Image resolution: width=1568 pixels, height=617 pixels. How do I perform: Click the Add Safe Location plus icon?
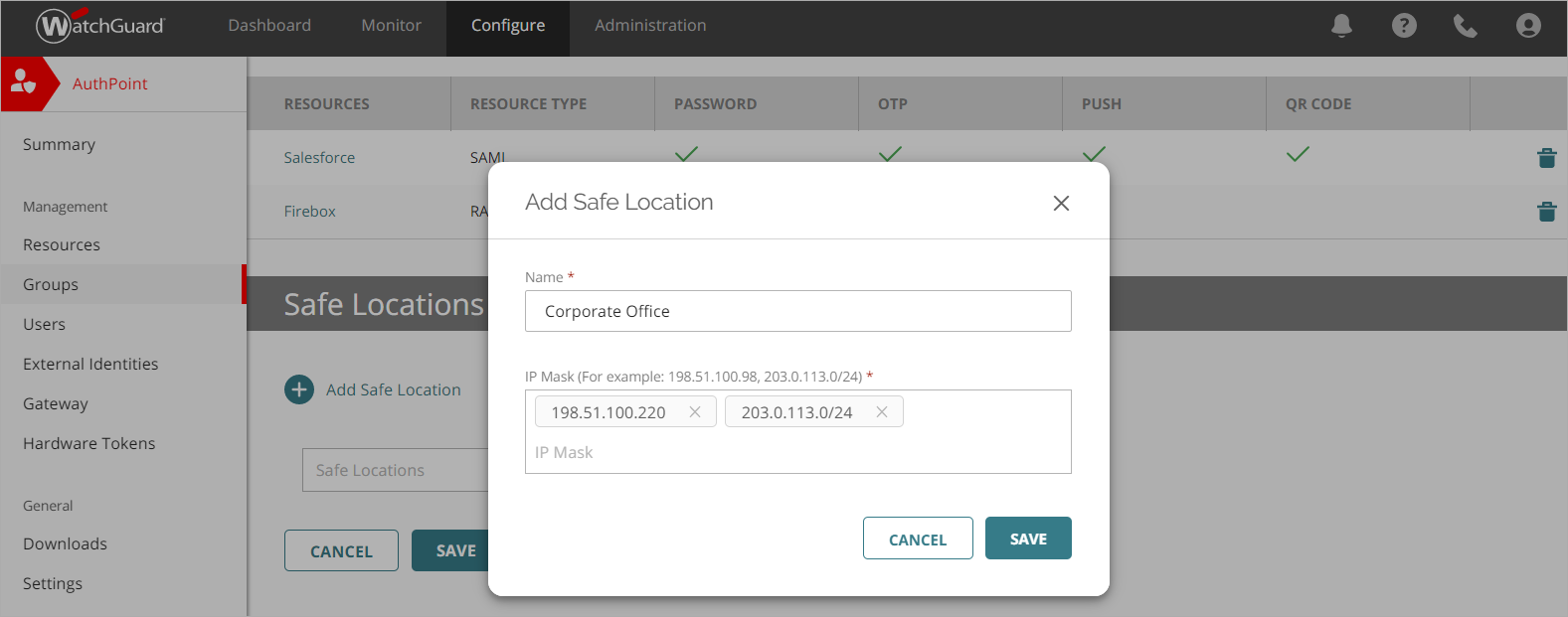coord(299,389)
